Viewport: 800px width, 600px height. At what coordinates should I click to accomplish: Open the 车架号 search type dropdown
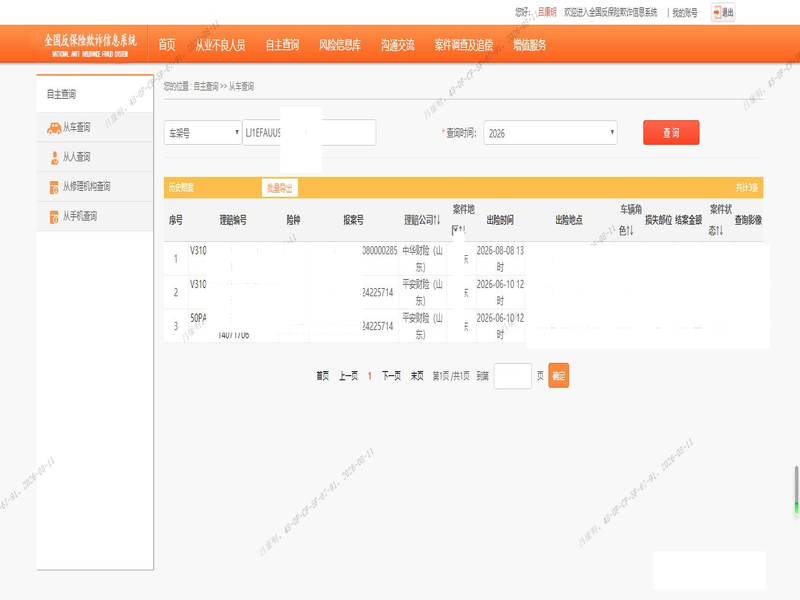coord(203,133)
